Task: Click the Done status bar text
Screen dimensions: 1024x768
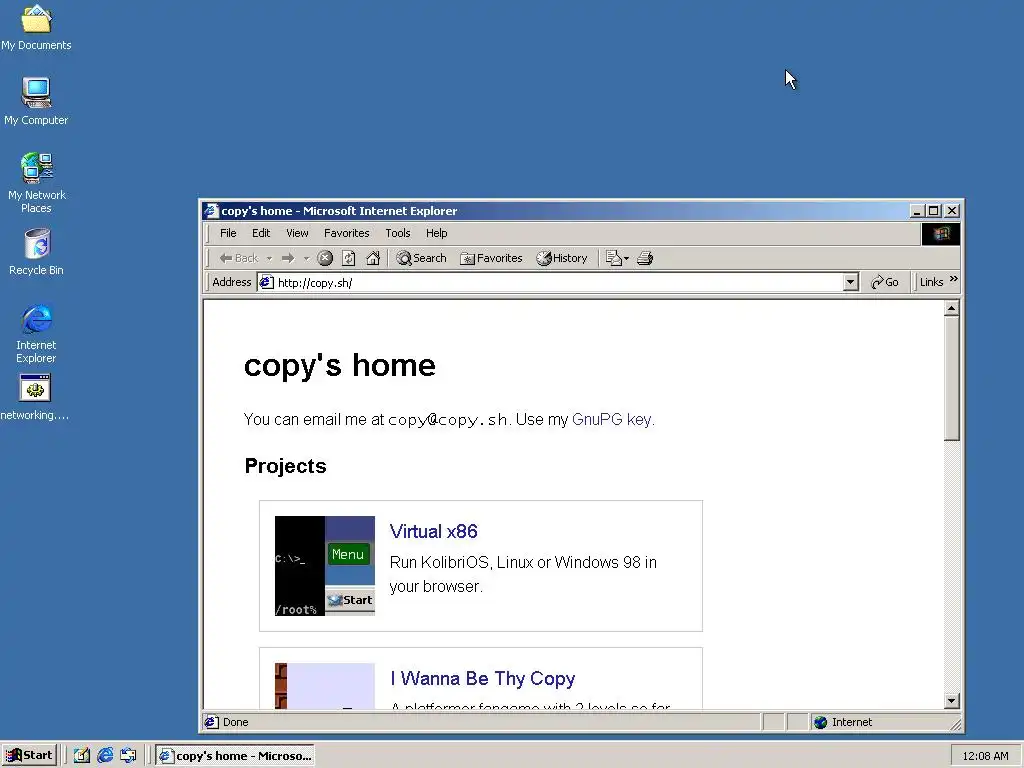Action: [235, 722]
